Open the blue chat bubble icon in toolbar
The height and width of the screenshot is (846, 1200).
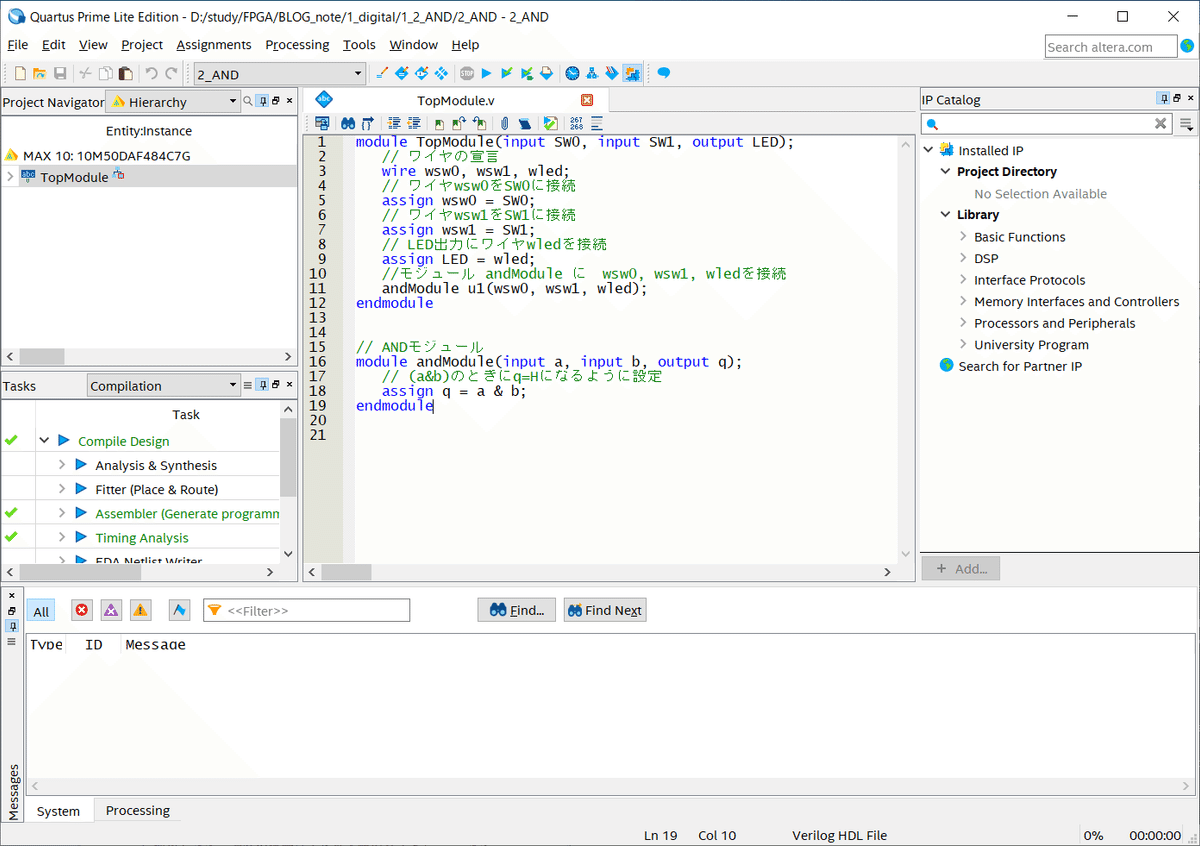coord(663,73)
